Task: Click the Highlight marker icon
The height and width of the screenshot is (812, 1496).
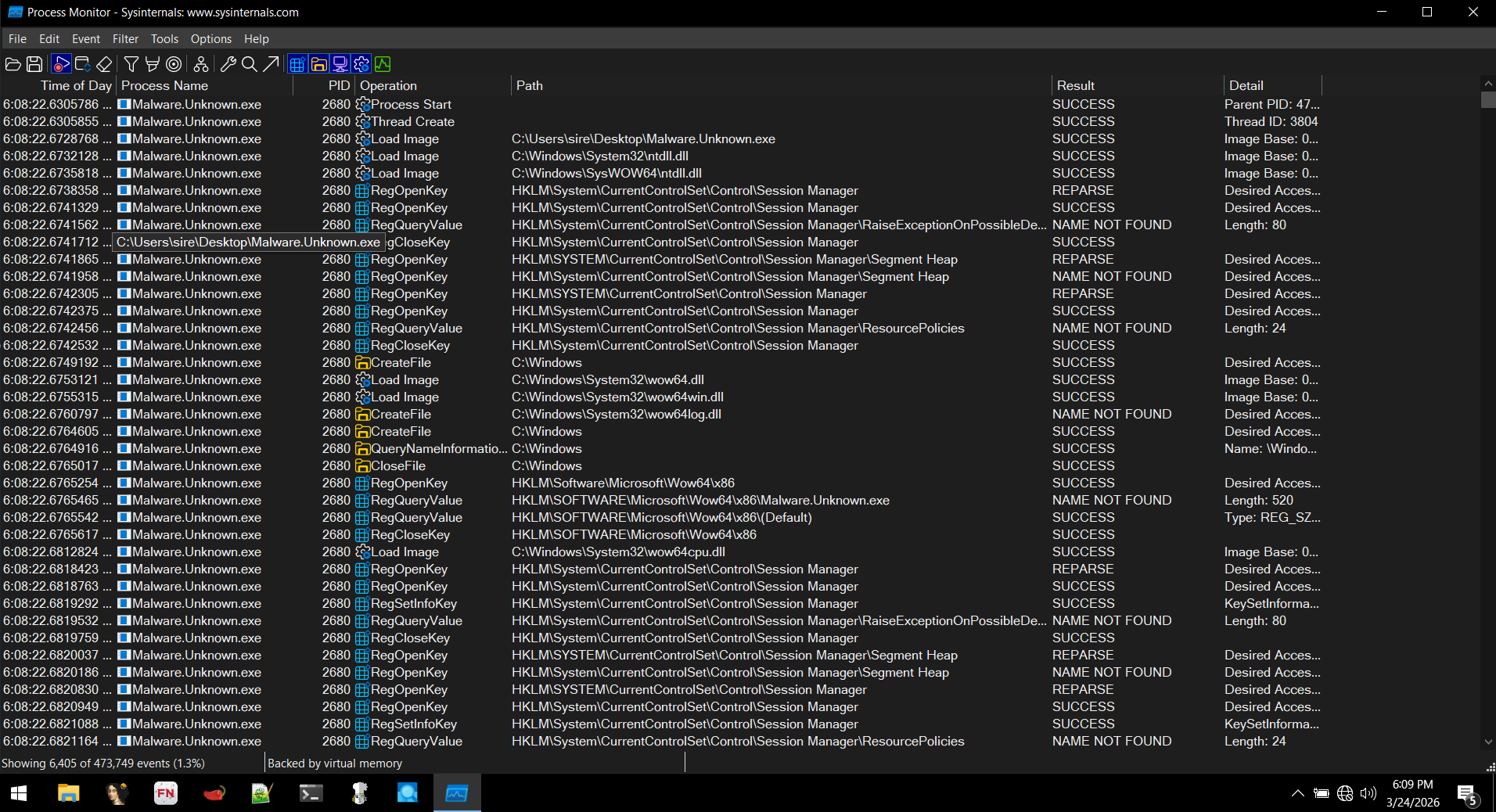Action: point(153,64)
